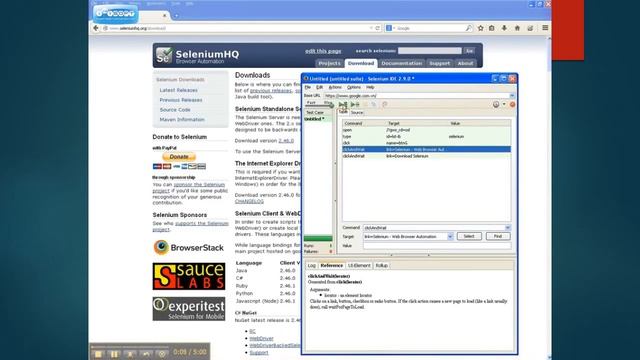Click the rollup swirl icon in IDE toolbar
Viewport: 640px width, 360px height.
click(x=384, y=104)
